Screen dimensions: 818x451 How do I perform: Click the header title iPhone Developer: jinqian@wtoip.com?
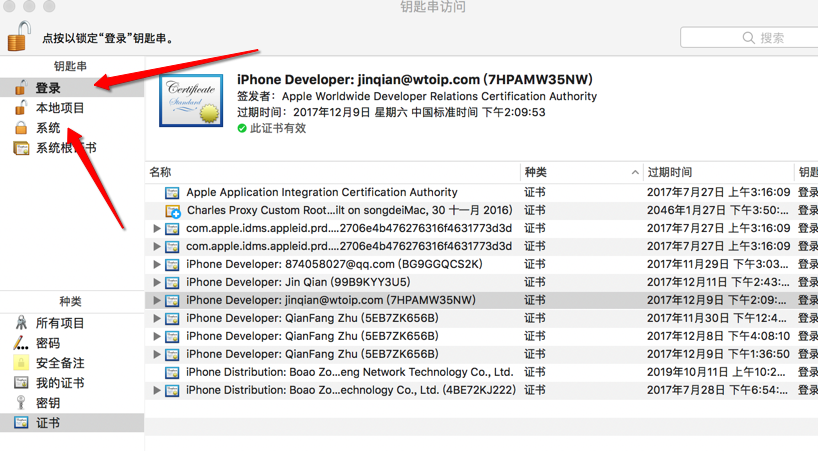(415, 79)
